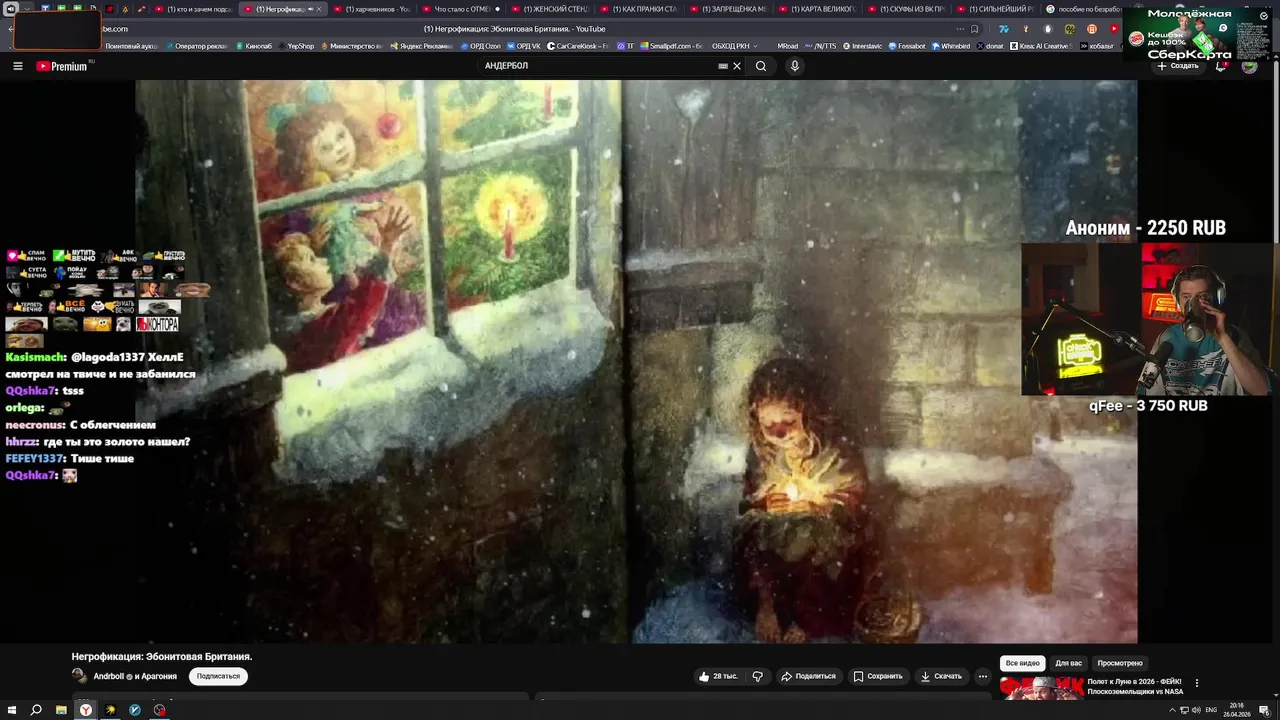The width and height of the screenshot is (1280, 720).
Task: Open the on-screen keyboard in search box
Action: click(x=723, y=66)
